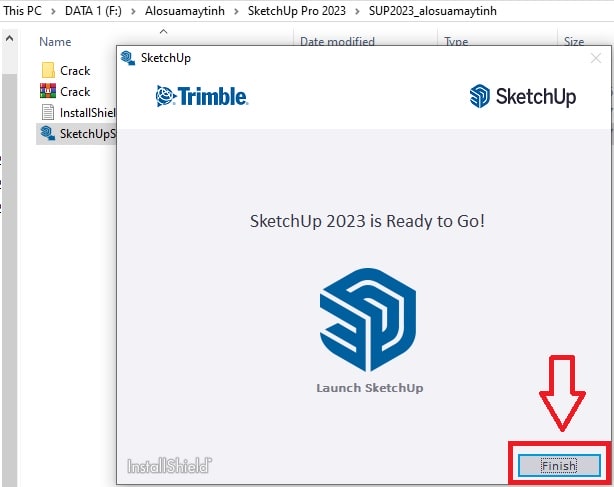The width and height of the screenshot is (614, 487).
Task: Close the SketchUp installer dialog
Action: click(x=596, y=58)
